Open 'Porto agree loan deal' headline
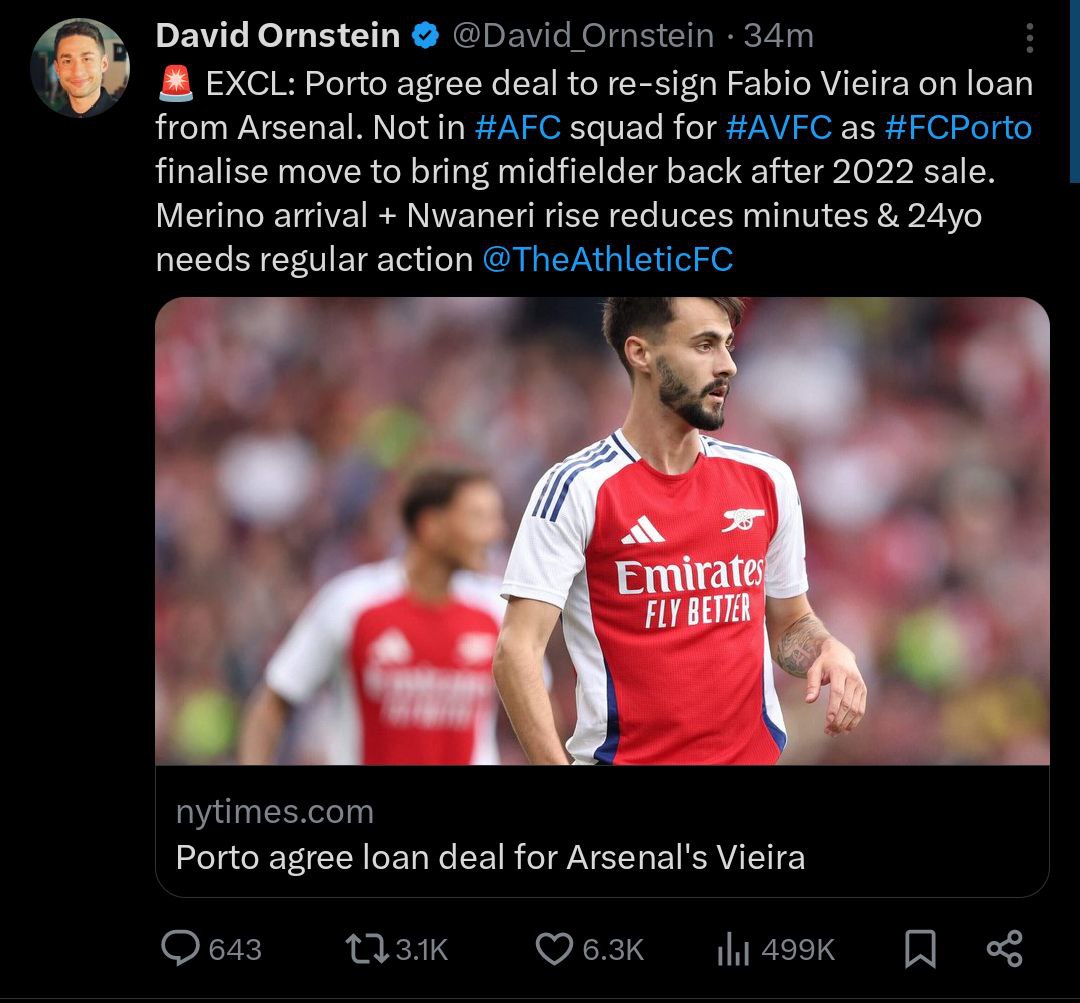Screen dimensions: 1080x1003 tap(490, 857)
